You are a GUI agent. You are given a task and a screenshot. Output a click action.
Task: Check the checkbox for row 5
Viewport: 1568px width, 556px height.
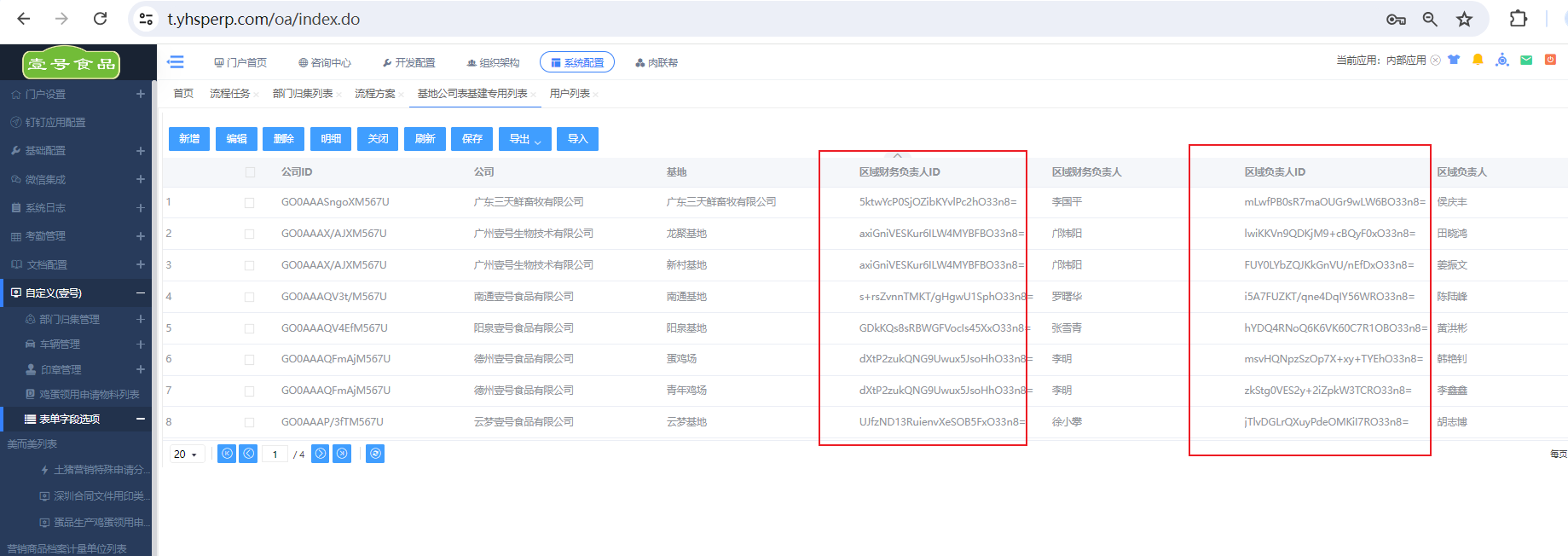coord(250,328)
